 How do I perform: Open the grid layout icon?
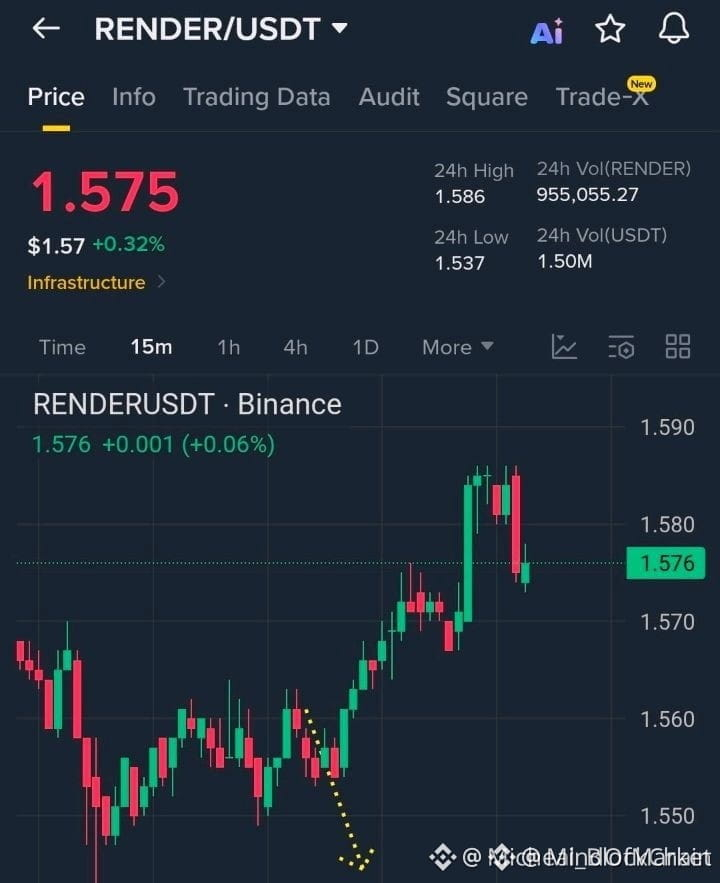(x=678, y=346)
